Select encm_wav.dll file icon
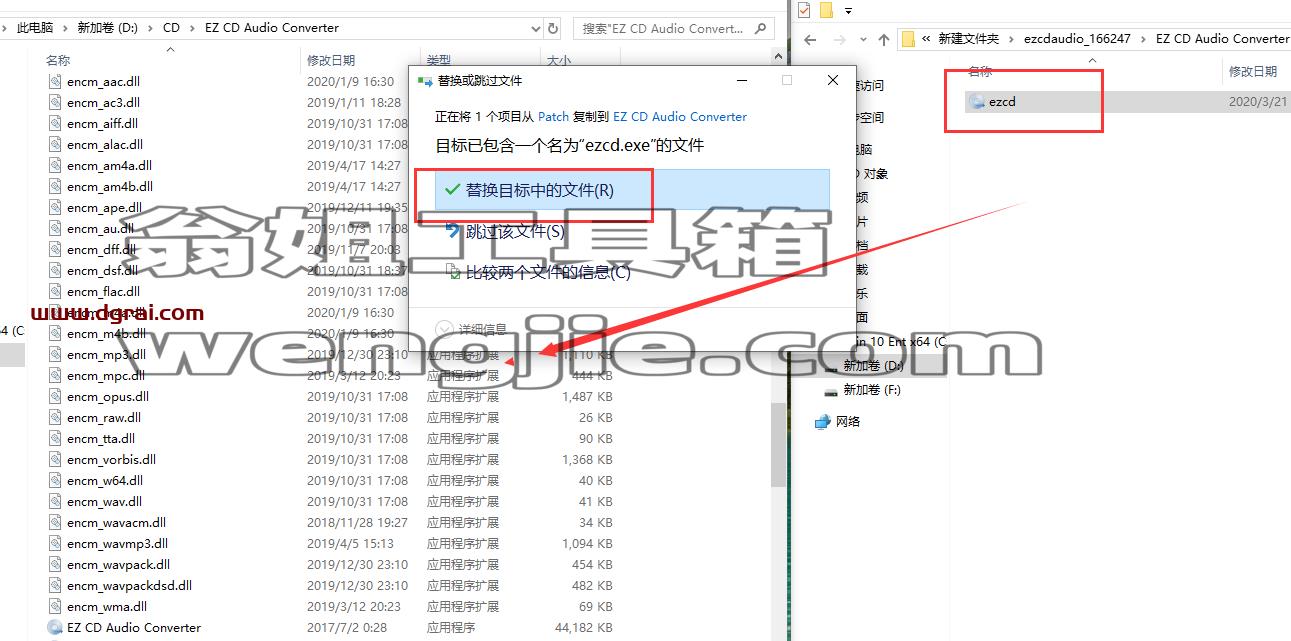The image size is (1291, 641). coord(54,502)
